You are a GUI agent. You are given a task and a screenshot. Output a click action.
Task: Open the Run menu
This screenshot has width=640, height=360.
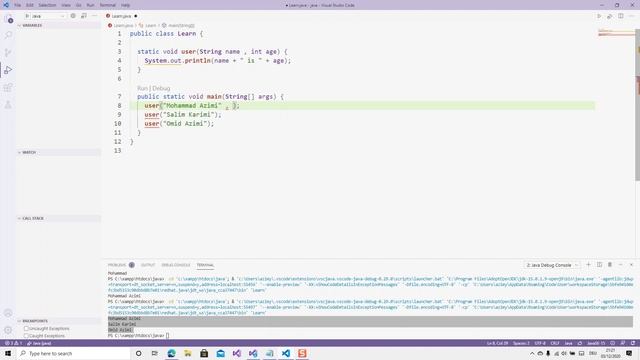(x=90, y=5)
